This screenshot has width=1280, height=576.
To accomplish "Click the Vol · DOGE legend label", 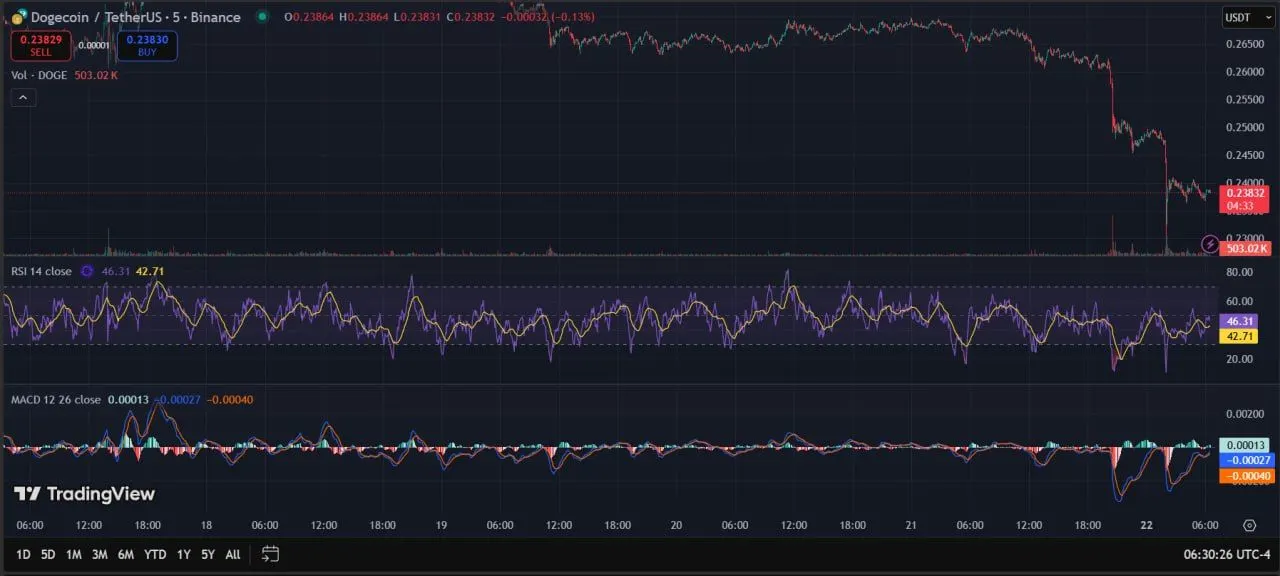I will pos(38,75).
